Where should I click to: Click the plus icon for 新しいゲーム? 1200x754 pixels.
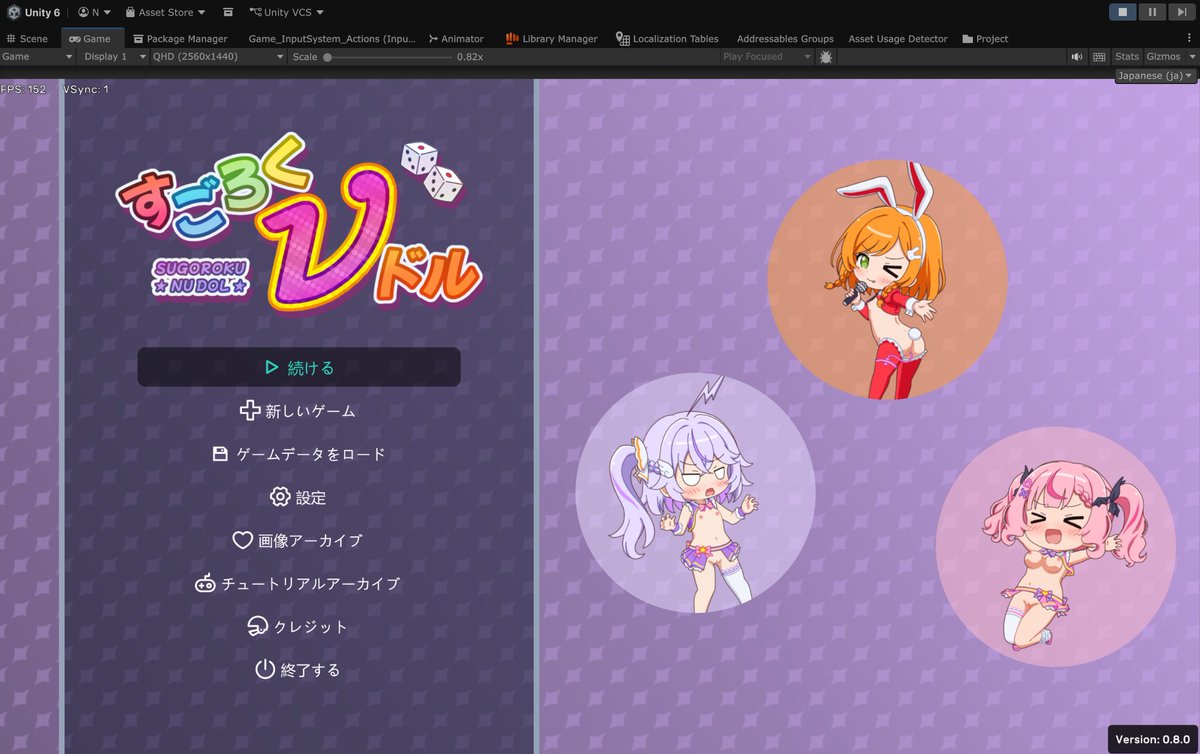(250, 410)
